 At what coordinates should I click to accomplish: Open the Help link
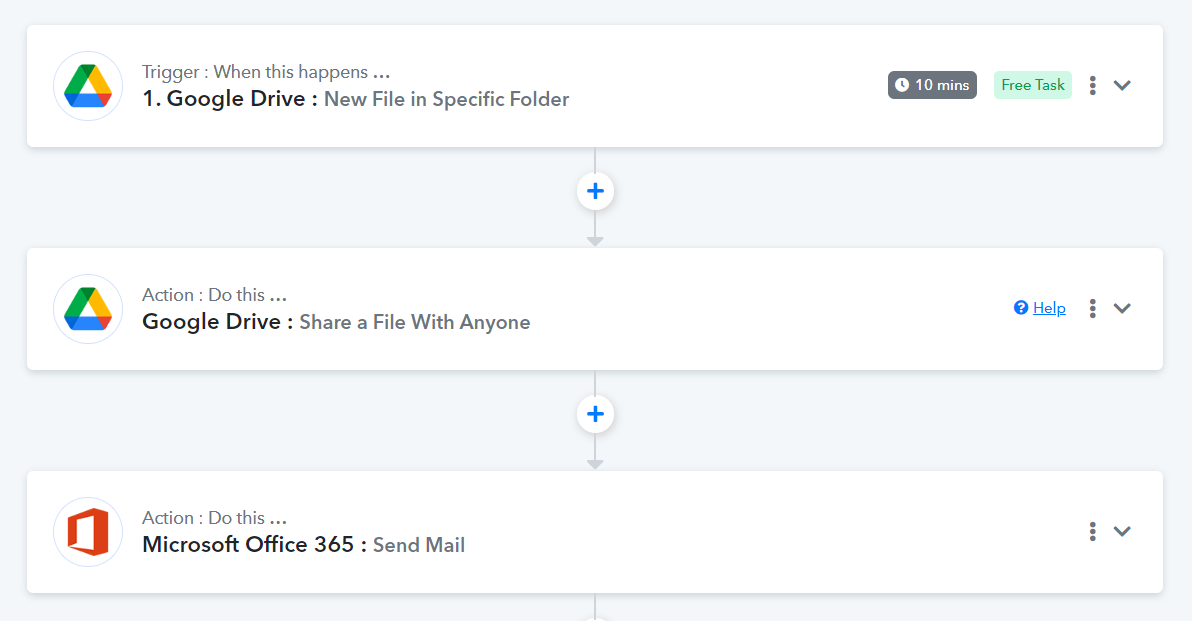1049,308
